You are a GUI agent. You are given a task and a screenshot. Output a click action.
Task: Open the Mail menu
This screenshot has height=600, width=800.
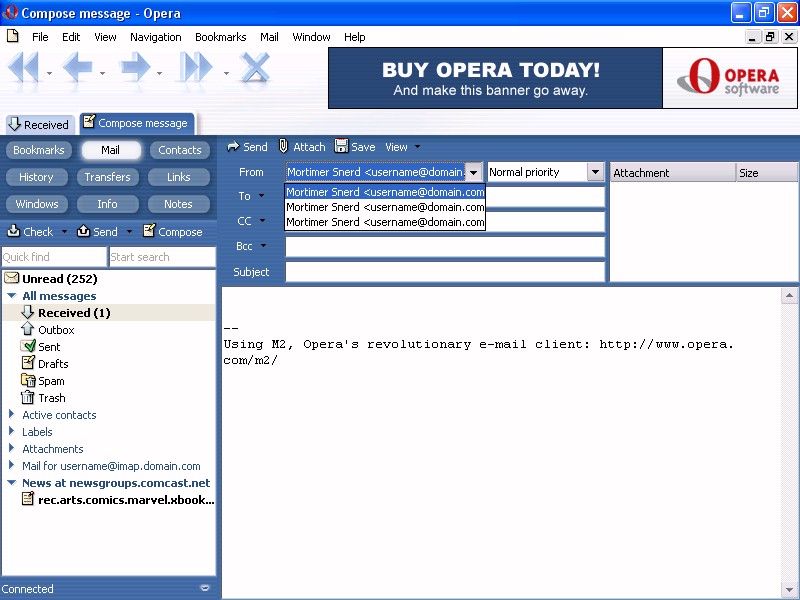[269, 37]
